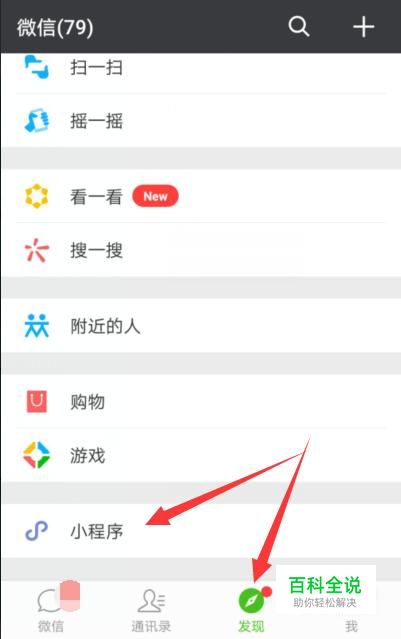Switch to the 通讯录 contacts tab
The image size is (401, 639).
pyautogui.click(x=151, y=610)
